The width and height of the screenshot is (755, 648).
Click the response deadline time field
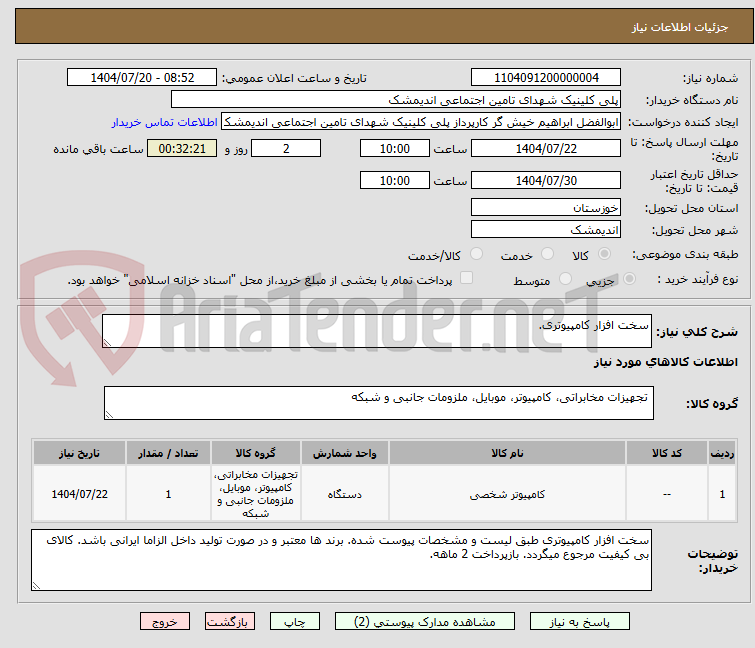(395, 149)
